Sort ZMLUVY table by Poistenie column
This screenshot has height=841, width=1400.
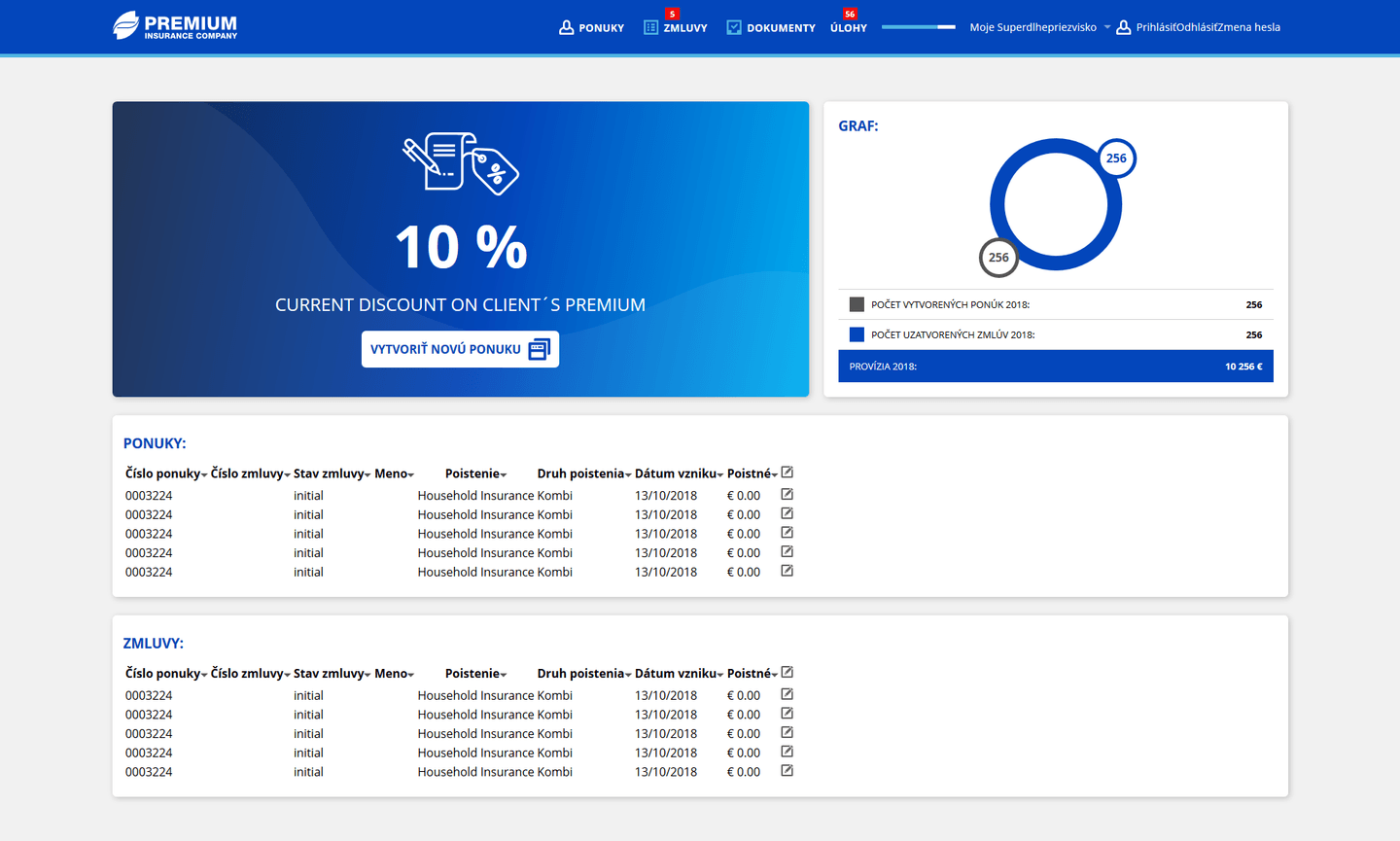(476, 674)
